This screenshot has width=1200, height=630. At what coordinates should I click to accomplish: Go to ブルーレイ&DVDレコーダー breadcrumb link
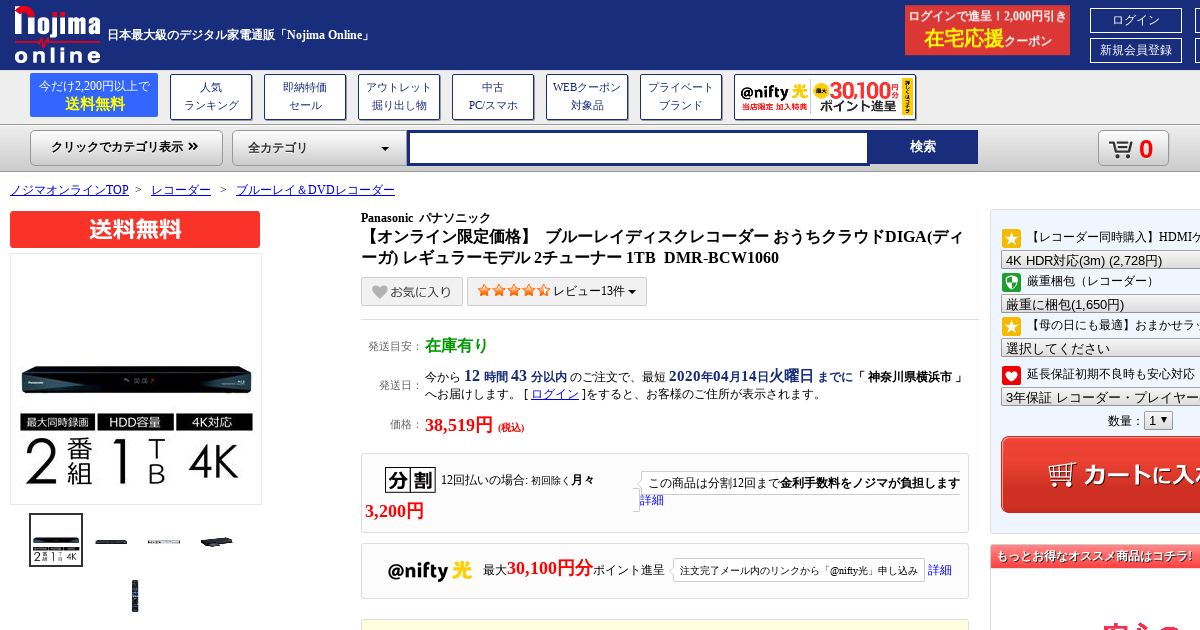click(x=315, y=190)
